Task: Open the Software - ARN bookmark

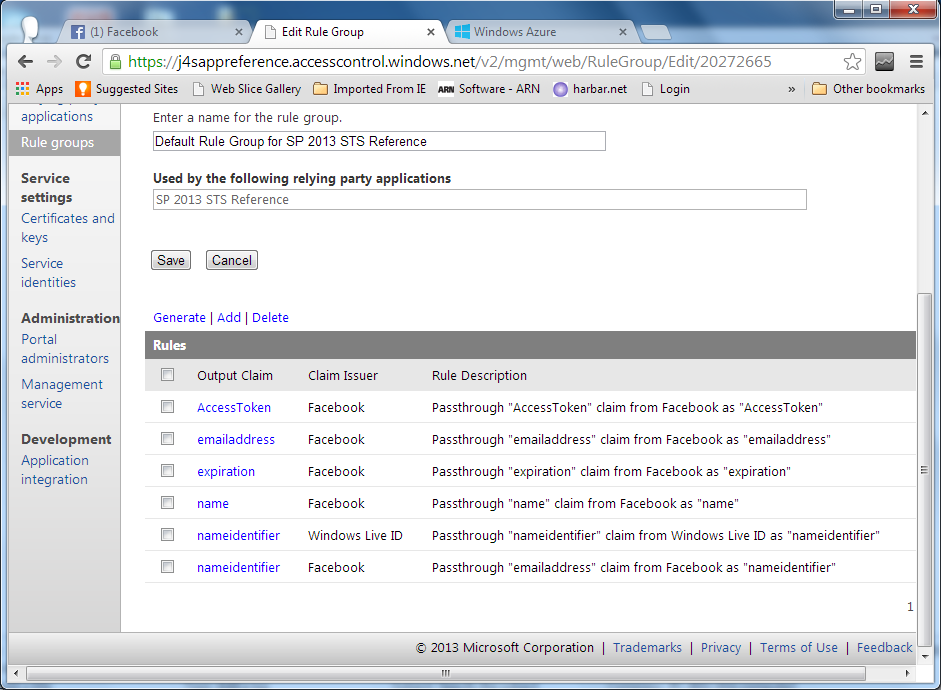Action: pos(489,89)
